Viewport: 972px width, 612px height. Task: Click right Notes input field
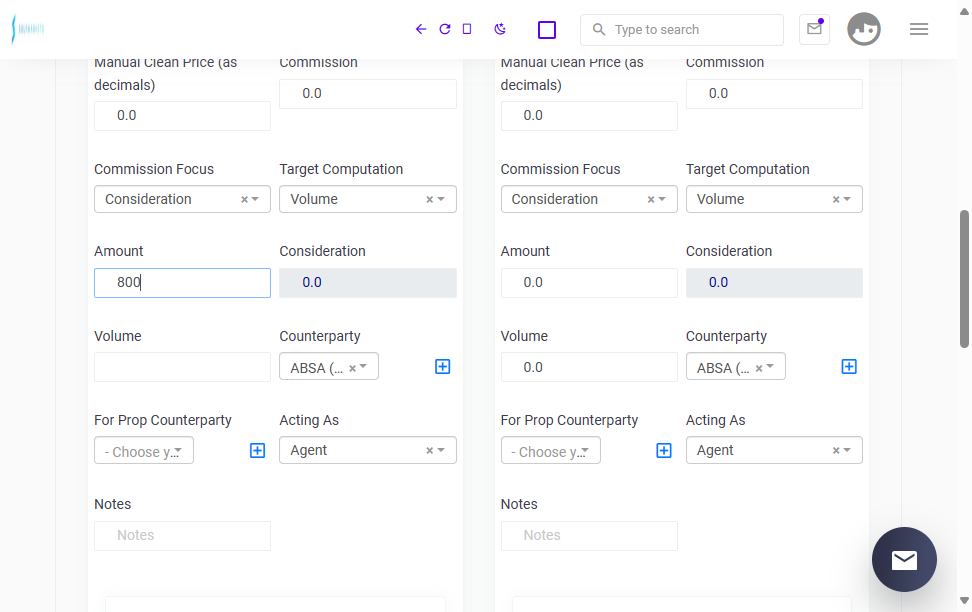click(589, 536)
